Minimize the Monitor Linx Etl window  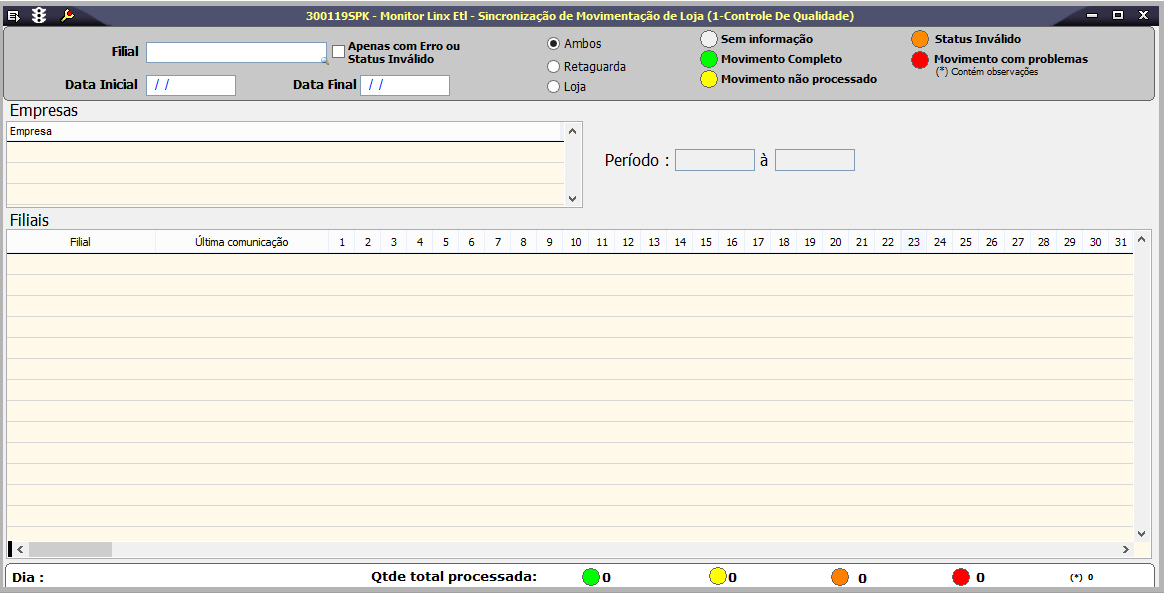[1091, 15]
